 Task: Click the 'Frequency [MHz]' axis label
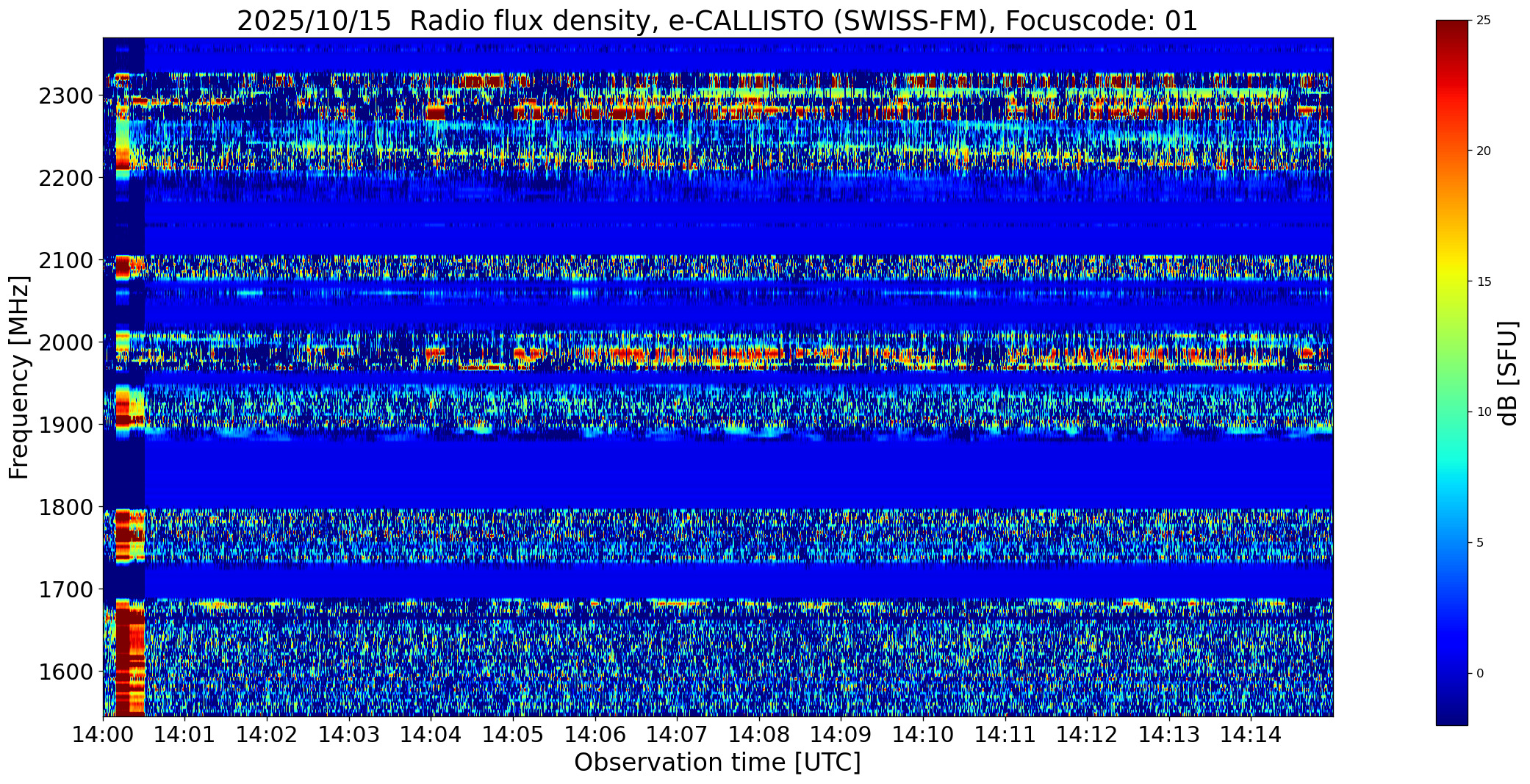pyautogui.click(x=20, y=378)
